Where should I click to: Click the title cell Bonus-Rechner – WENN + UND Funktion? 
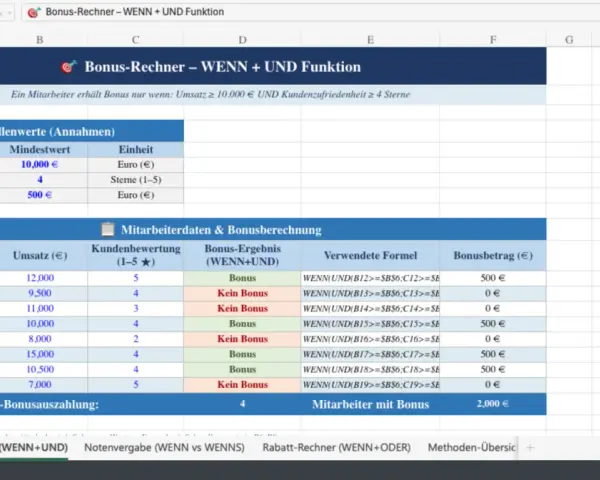[273, 66]
